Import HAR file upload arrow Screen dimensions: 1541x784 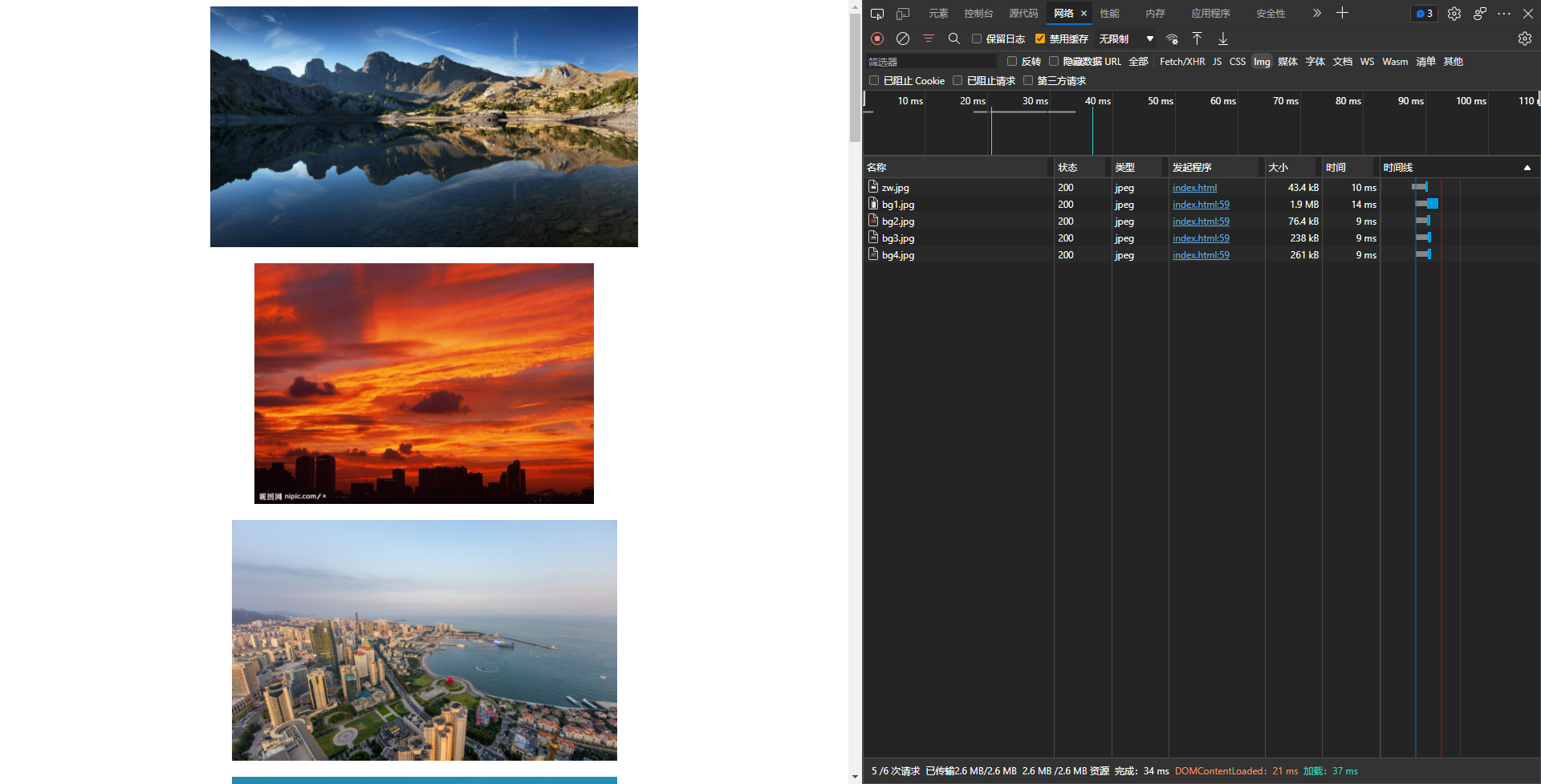(1197, 39)
